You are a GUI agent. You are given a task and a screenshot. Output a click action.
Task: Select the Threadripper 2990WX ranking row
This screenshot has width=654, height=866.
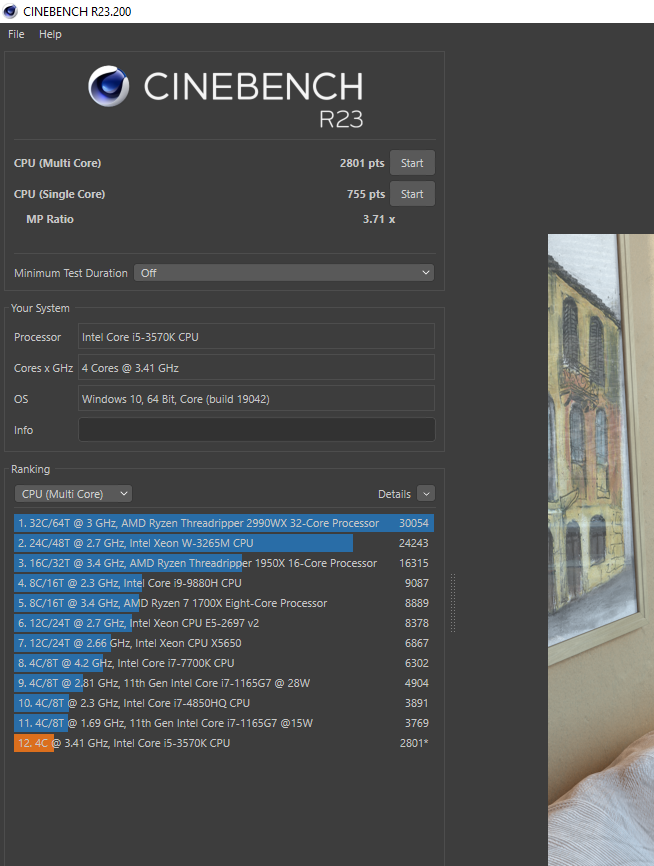click(x=224, y=523)
